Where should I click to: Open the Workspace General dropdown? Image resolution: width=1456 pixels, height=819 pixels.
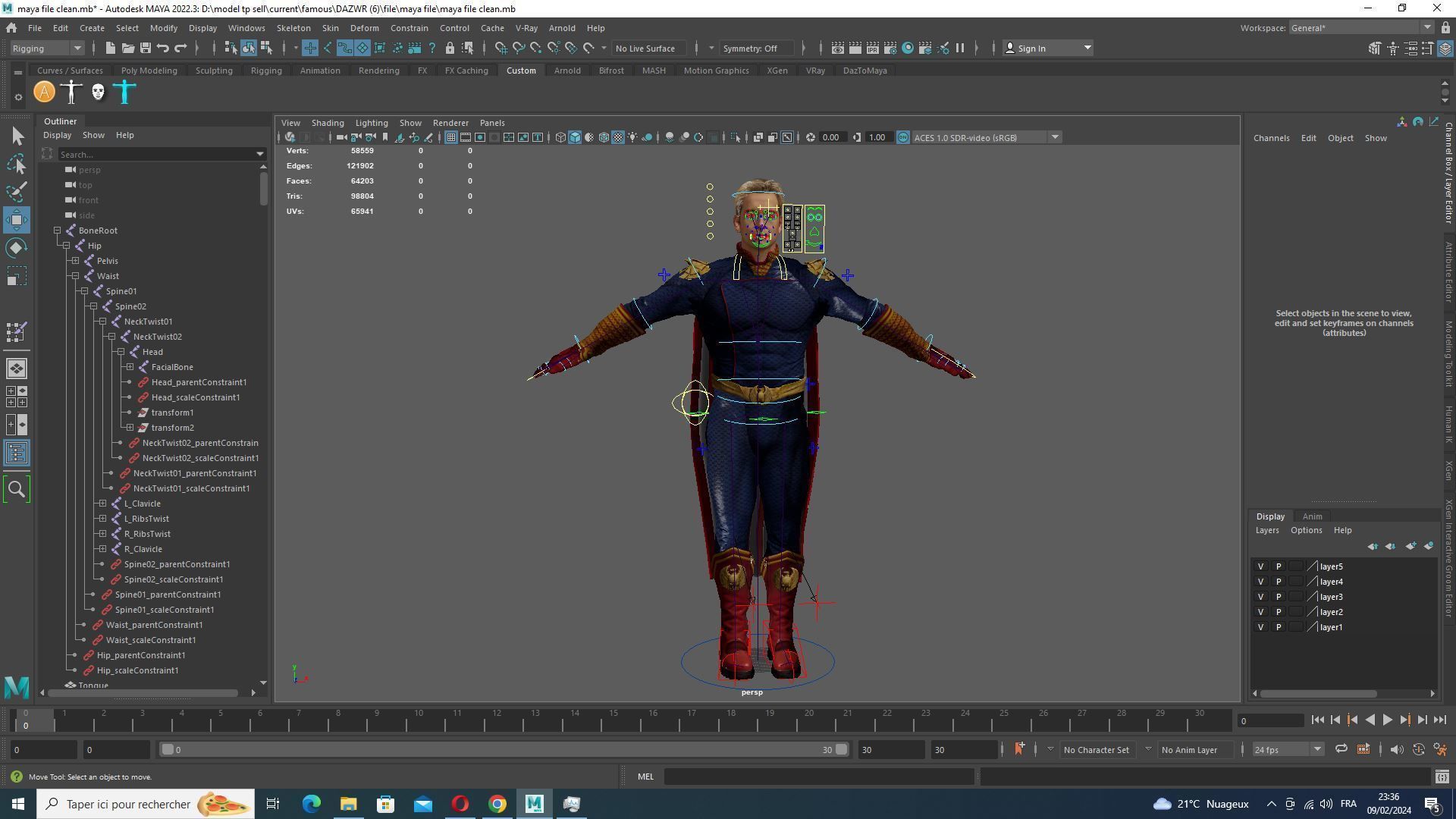pyautogui.click(x=1360, y=28)
